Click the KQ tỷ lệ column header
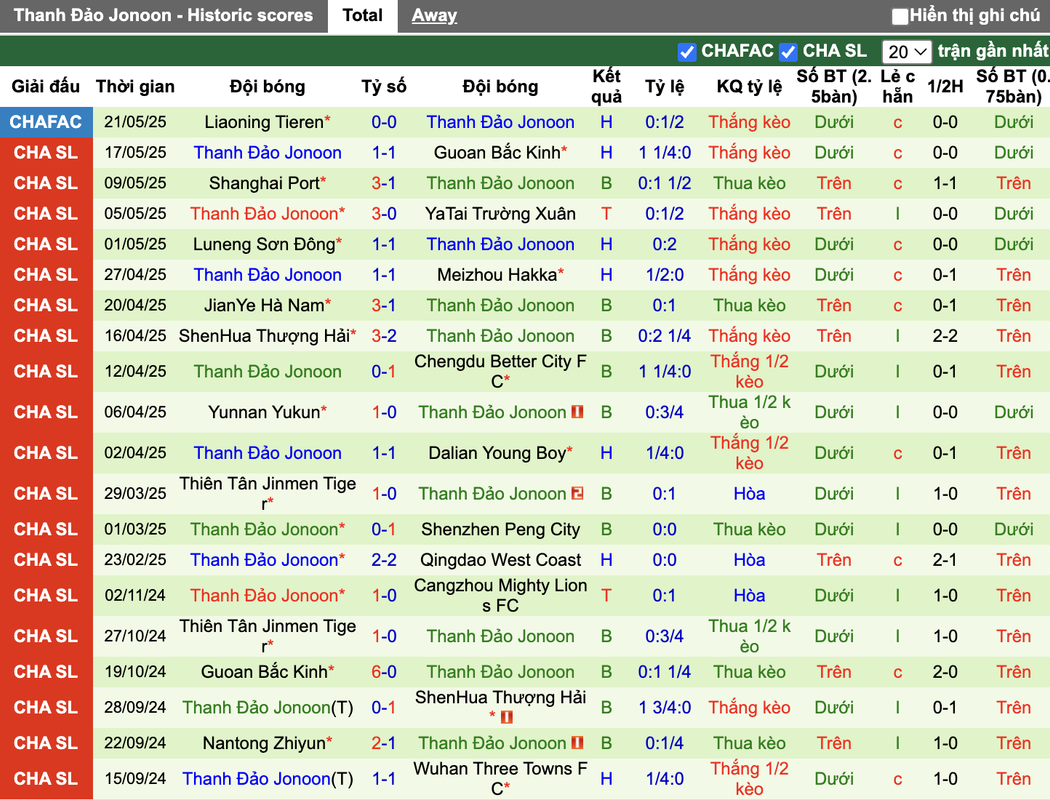This screenshot has height=800, width=1050. point(749,86)
